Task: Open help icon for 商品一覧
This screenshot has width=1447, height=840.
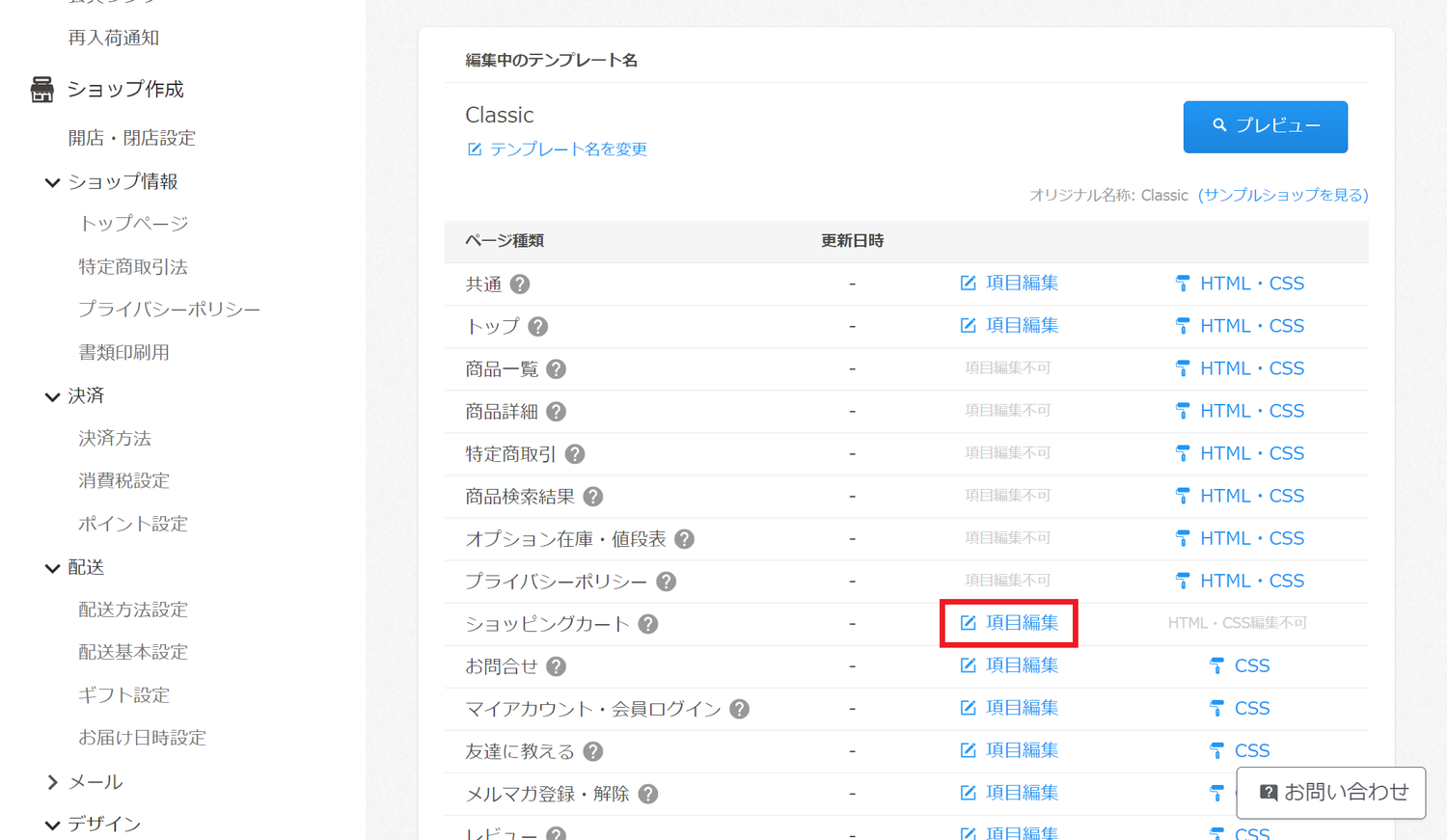Action: pyautogui.click(x=557, y=369)
